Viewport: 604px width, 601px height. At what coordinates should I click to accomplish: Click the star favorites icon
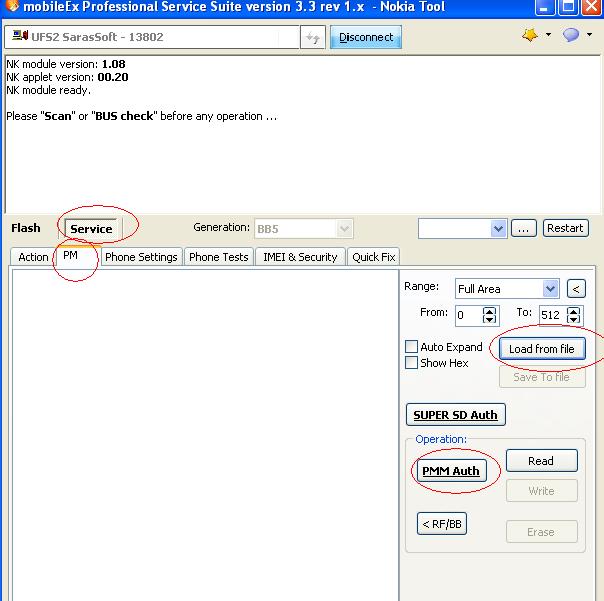point(530,35)
